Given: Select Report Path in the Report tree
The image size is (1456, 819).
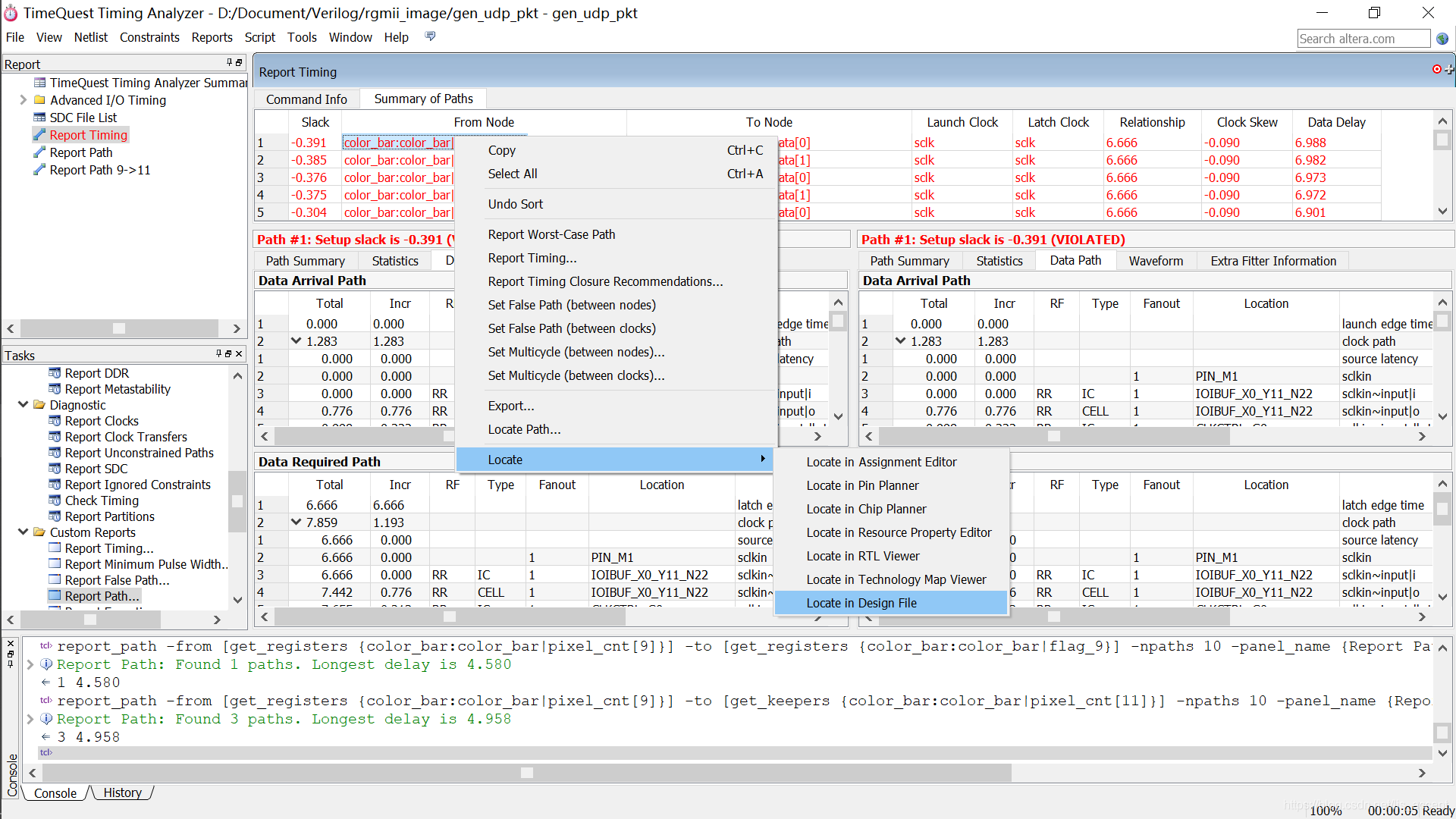Looking at the screenshot, I should (x=81, y=152).
